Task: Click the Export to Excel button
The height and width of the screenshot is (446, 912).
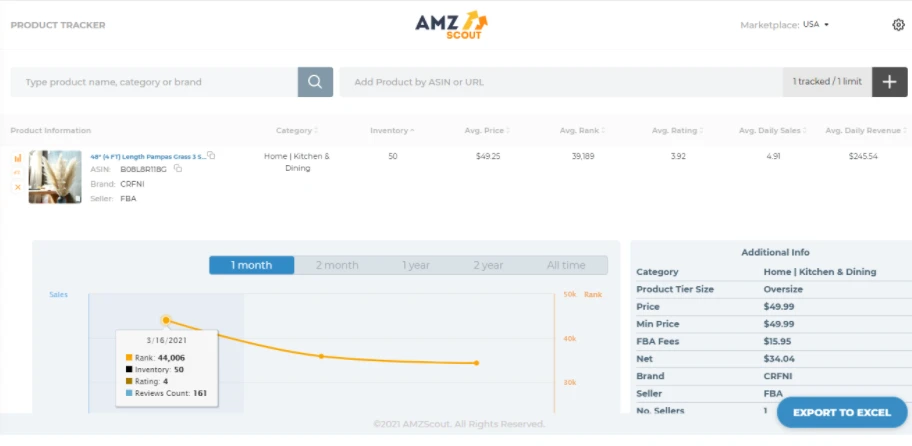Action: (x=842, y=412)
